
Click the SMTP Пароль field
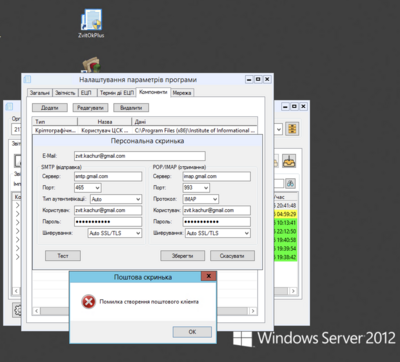point(108,222)
